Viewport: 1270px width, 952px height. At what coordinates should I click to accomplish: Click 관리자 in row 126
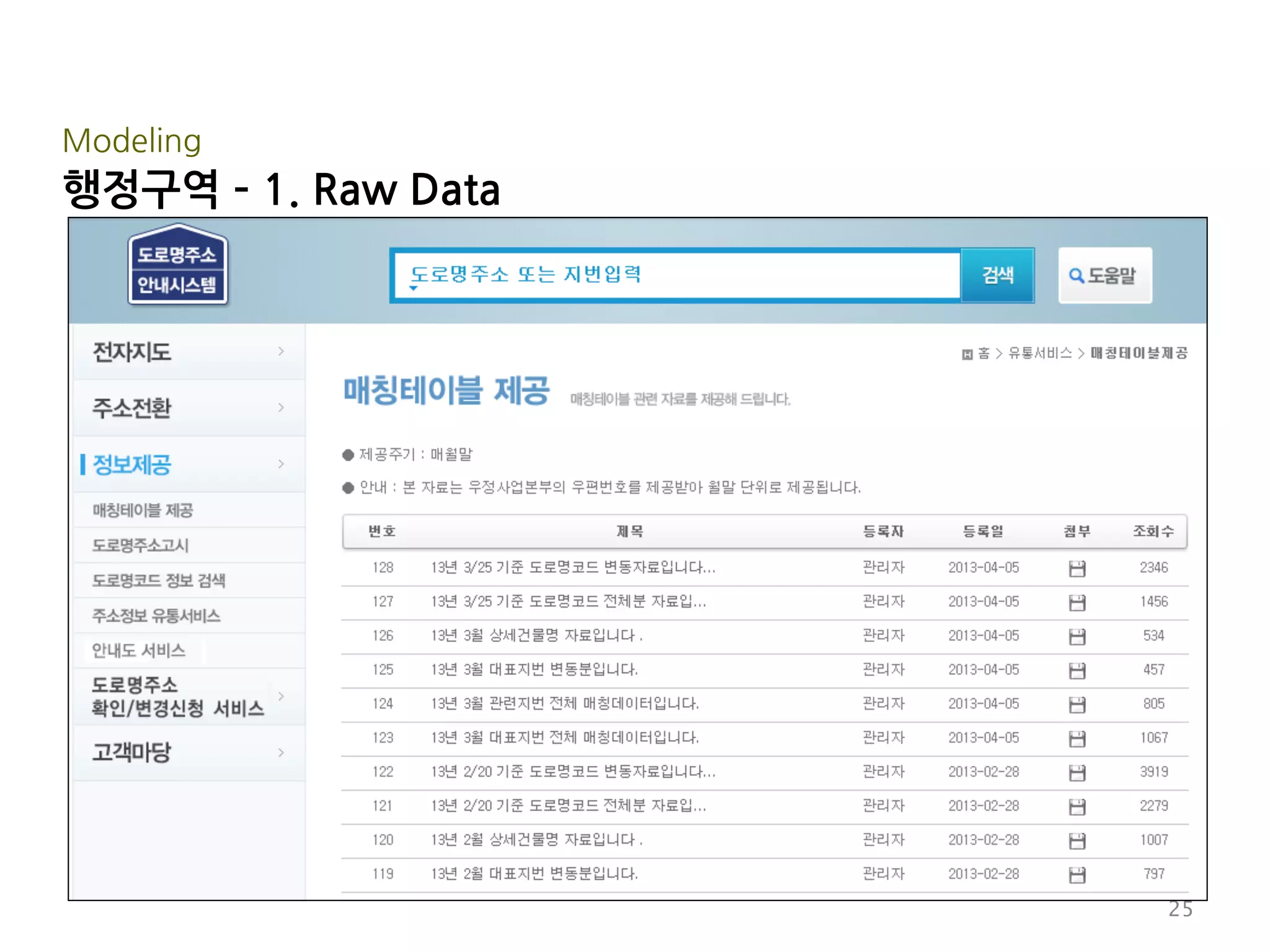pos(884,636)
